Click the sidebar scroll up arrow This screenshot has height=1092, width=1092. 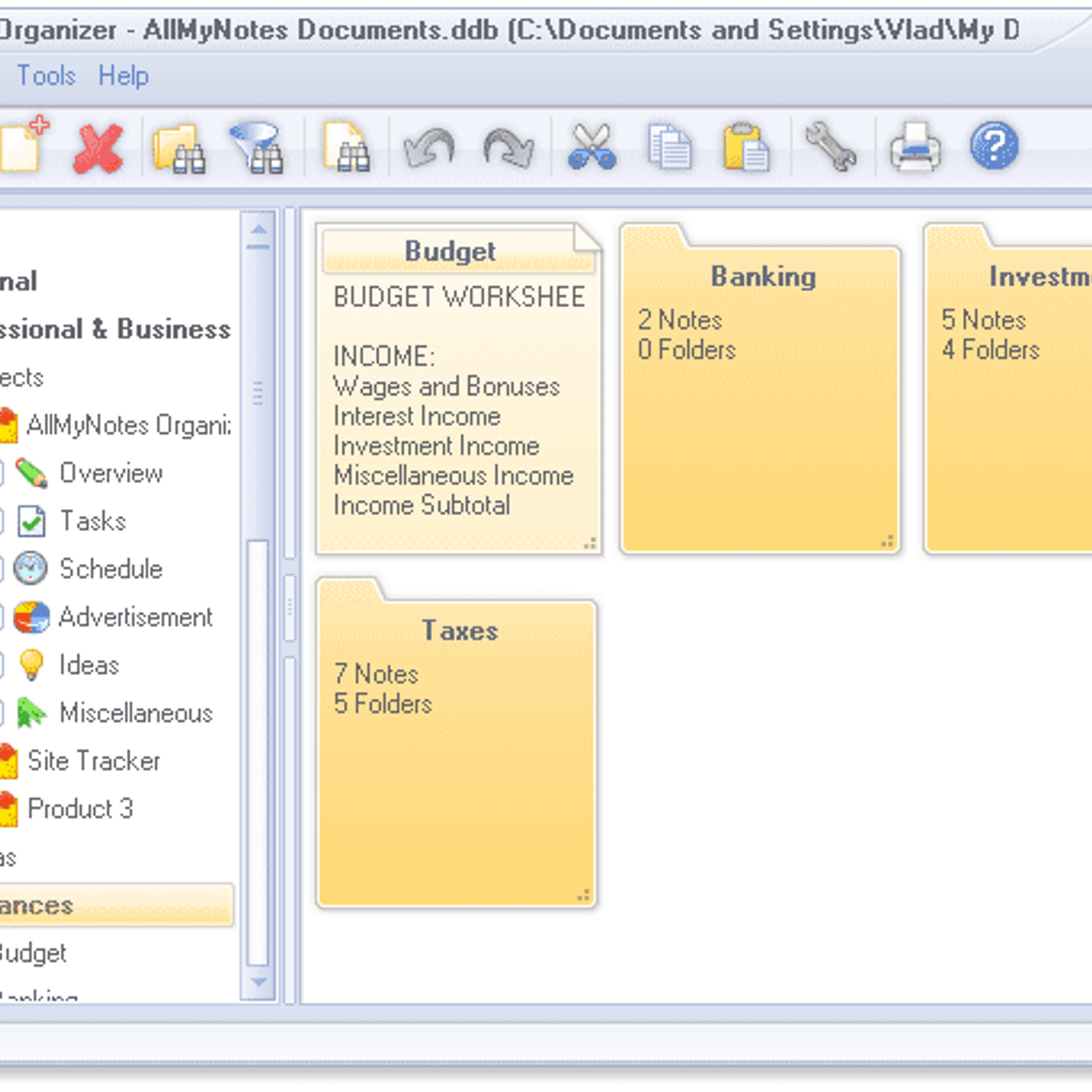pos(259,230)
